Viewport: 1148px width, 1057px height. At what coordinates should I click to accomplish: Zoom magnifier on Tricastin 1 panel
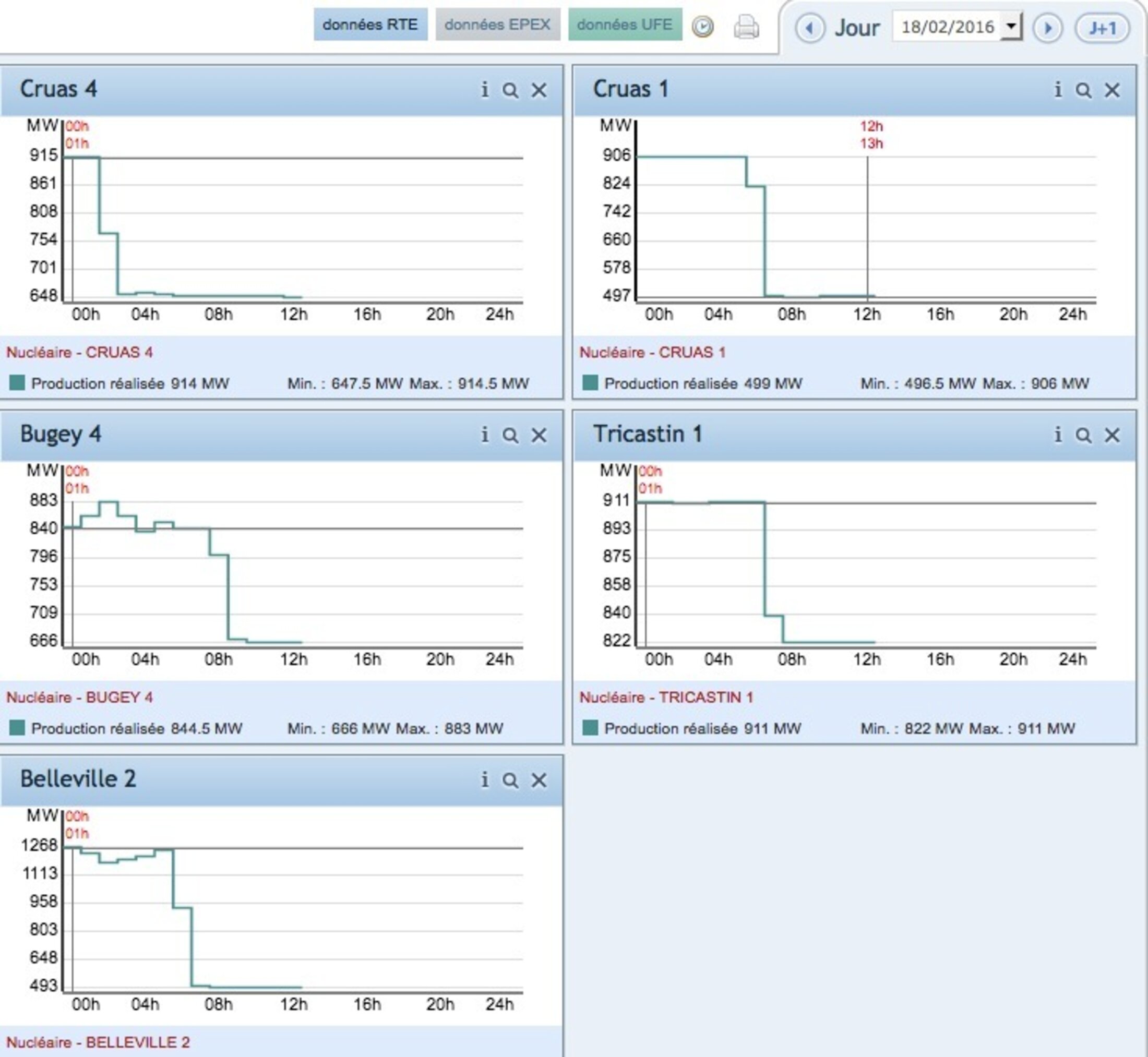pyautogui.click(x=1083, y=435)
